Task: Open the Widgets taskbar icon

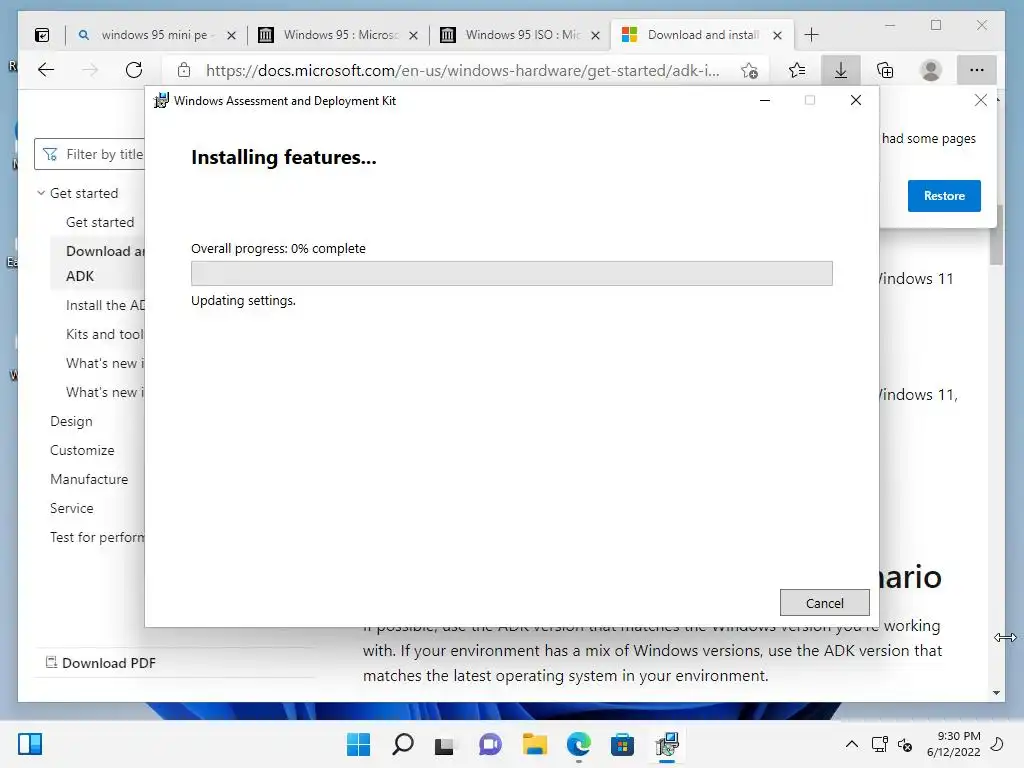Action: 30,744
